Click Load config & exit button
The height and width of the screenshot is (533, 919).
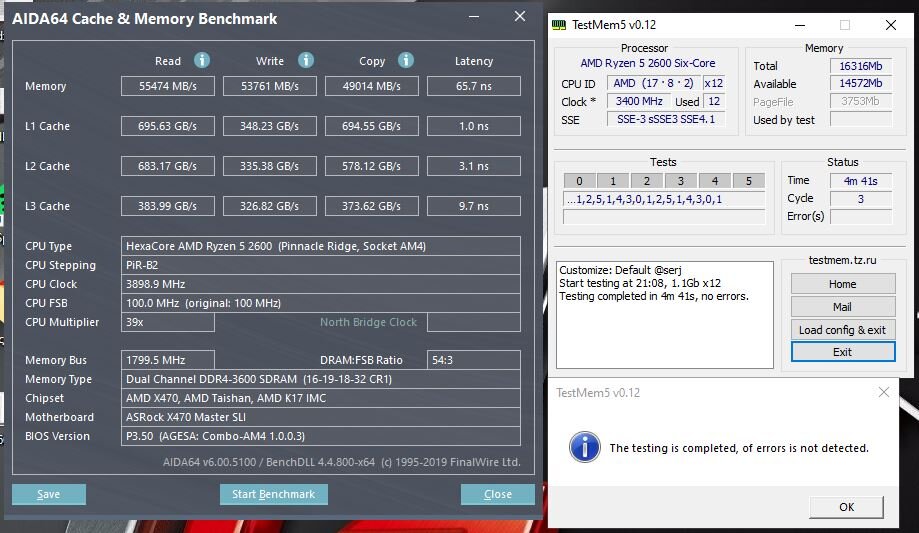click(x=843, y=330)
